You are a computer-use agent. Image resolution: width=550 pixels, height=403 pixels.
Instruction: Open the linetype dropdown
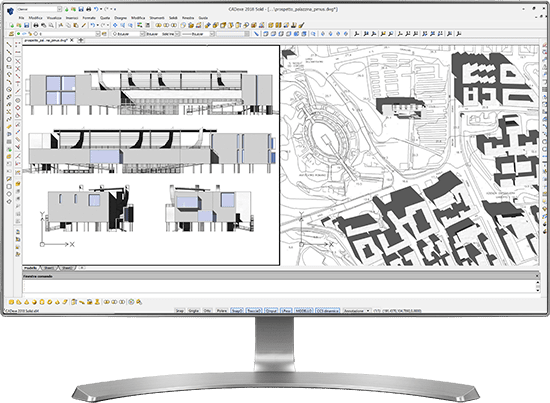177,34
